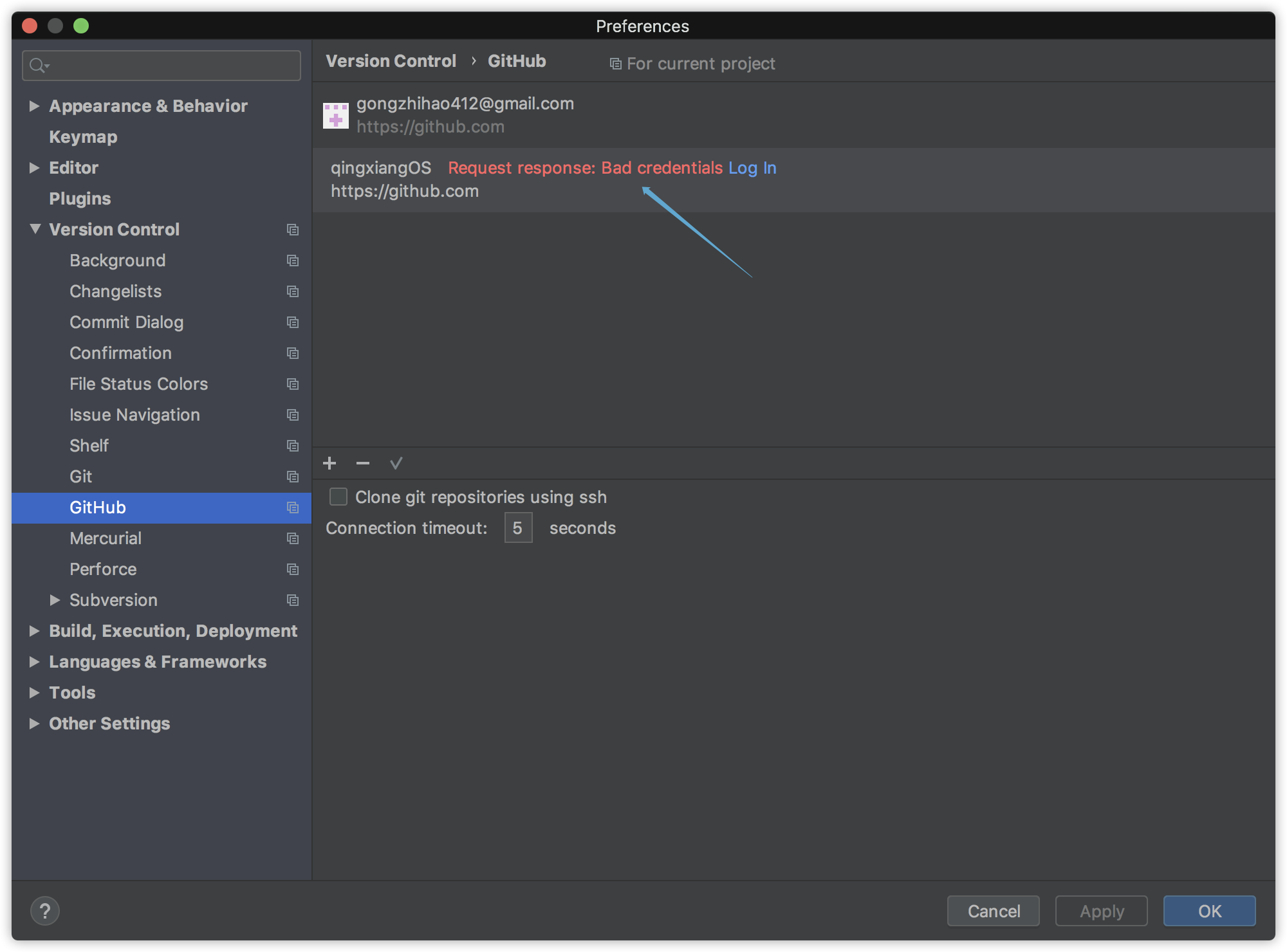Click the search magnifier icon

tap(38, 66)
